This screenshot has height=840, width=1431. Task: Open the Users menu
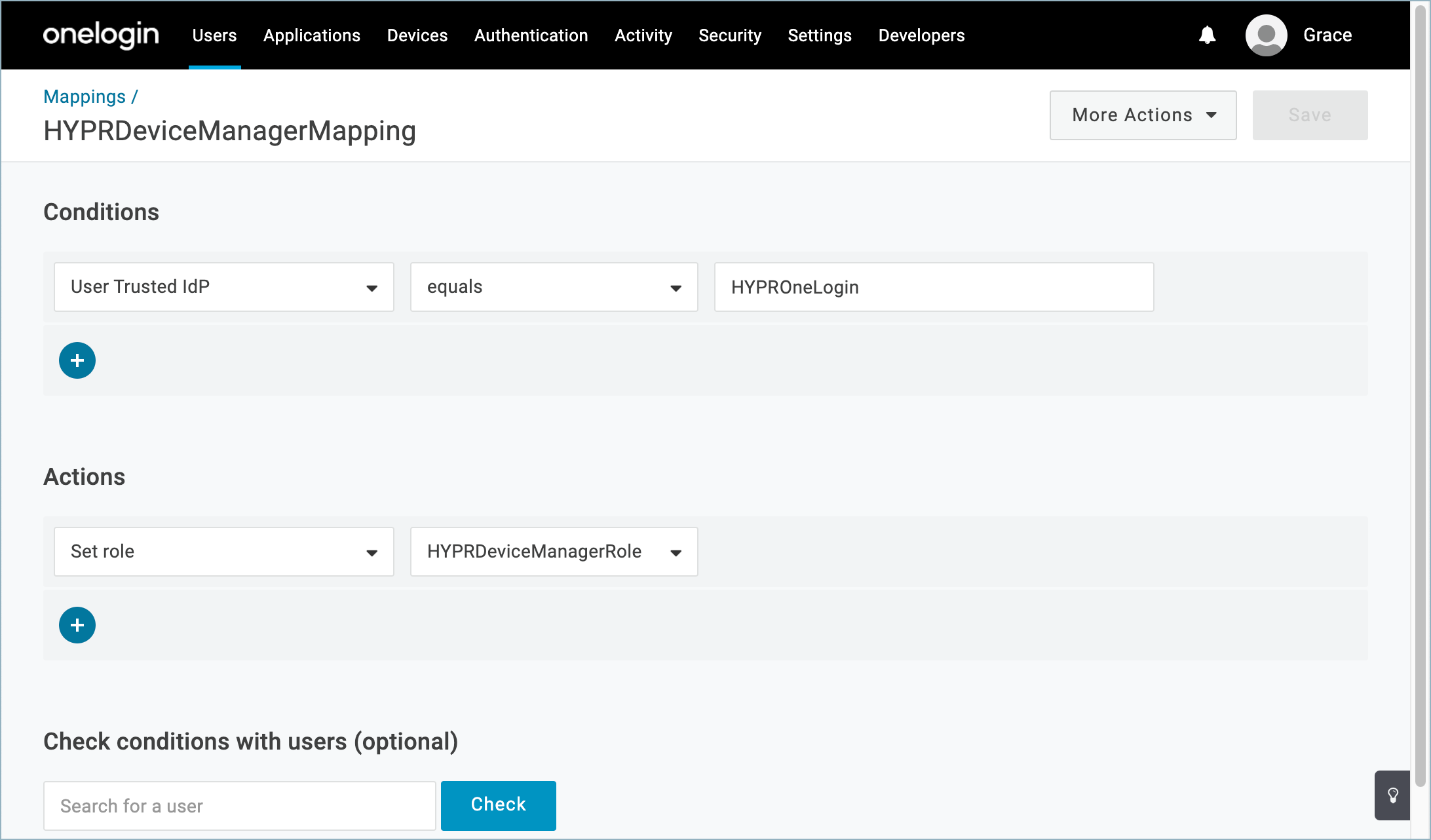pos(214,35)
